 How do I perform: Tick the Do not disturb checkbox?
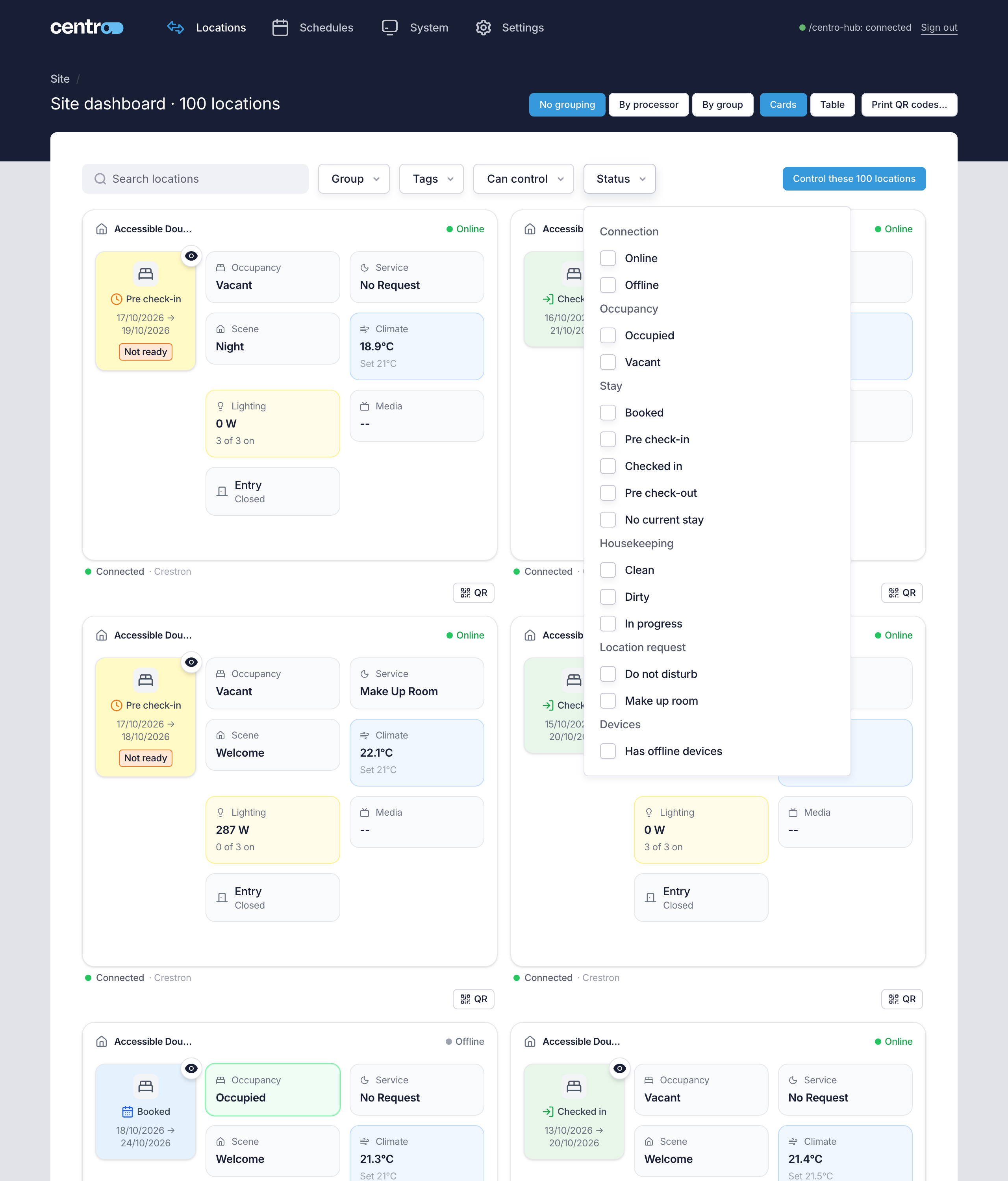[608, 674]
